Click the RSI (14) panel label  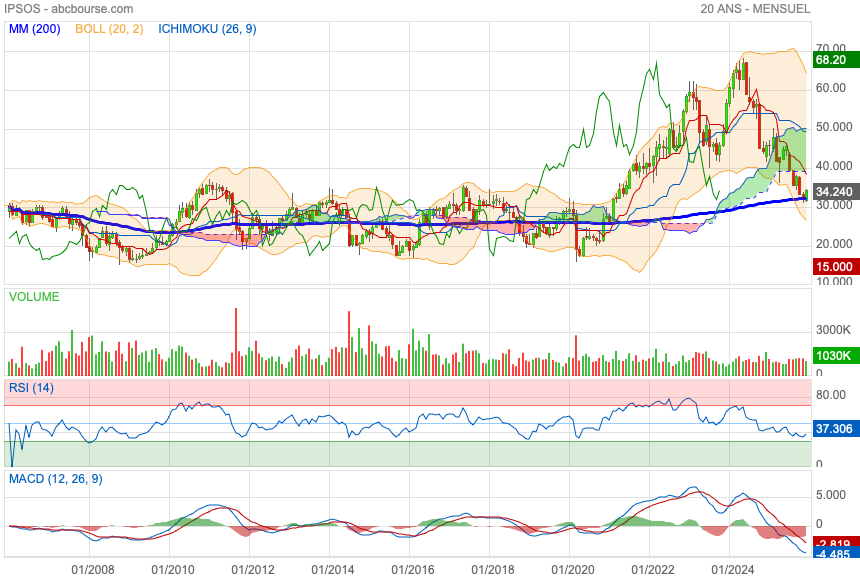[33, 387]
